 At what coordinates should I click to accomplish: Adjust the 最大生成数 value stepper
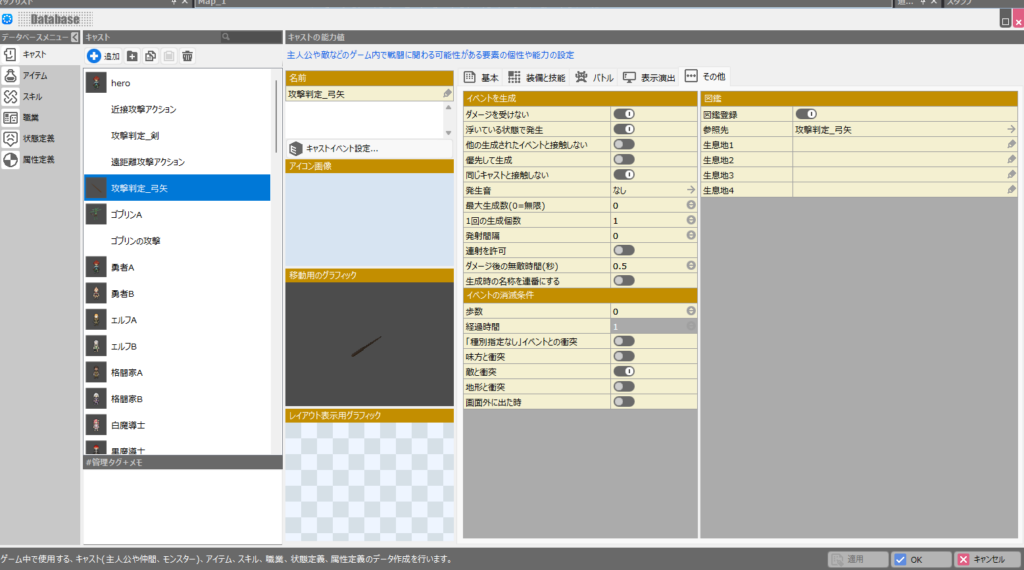690,205
